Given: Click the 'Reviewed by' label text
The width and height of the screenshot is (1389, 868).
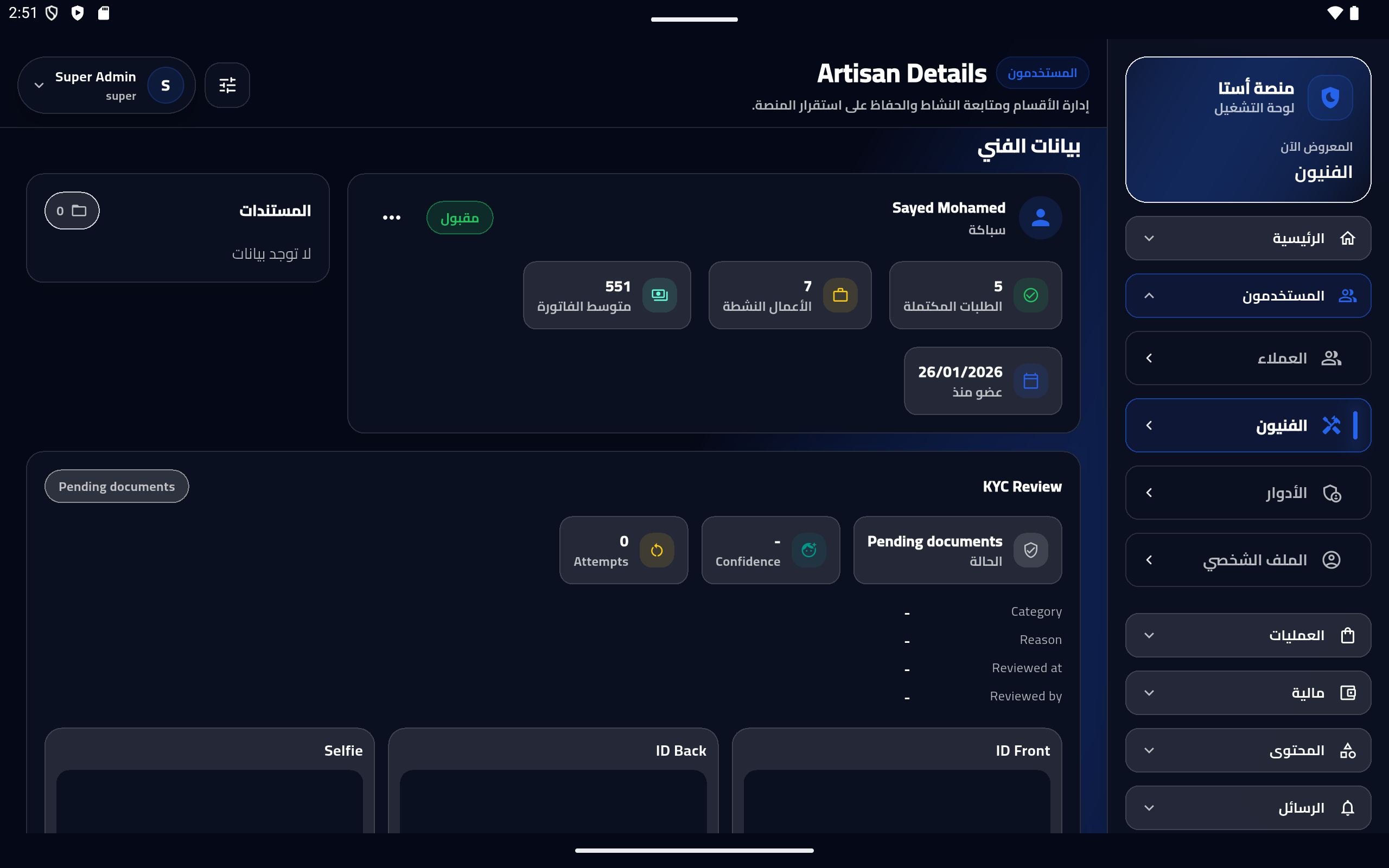Looking at the screenshot, I should 1025,697.
